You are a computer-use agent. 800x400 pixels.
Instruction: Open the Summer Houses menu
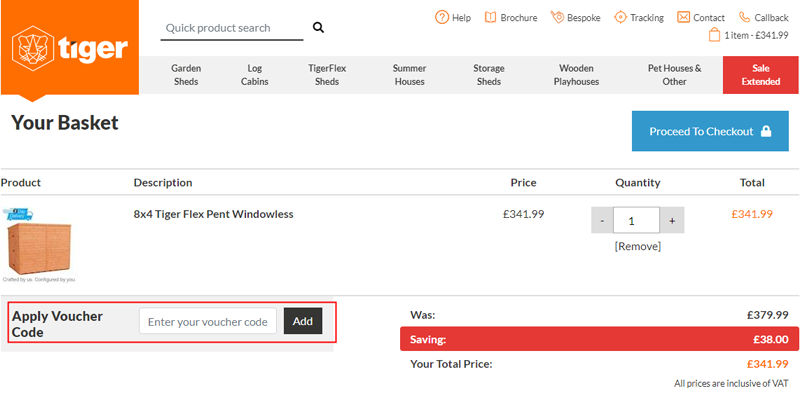(409, 75)
